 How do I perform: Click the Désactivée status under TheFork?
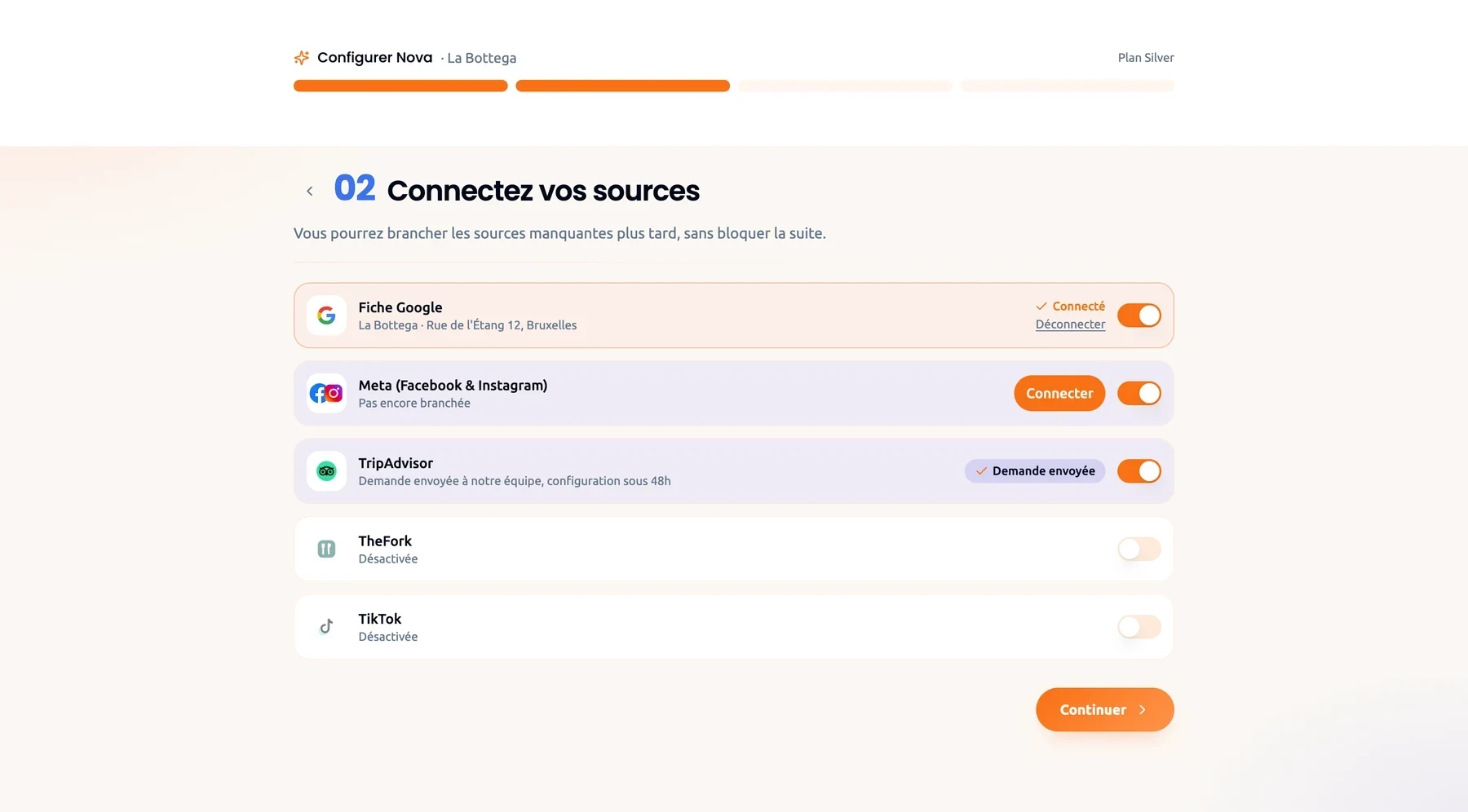pyautogui.click(x=388, y=559)
